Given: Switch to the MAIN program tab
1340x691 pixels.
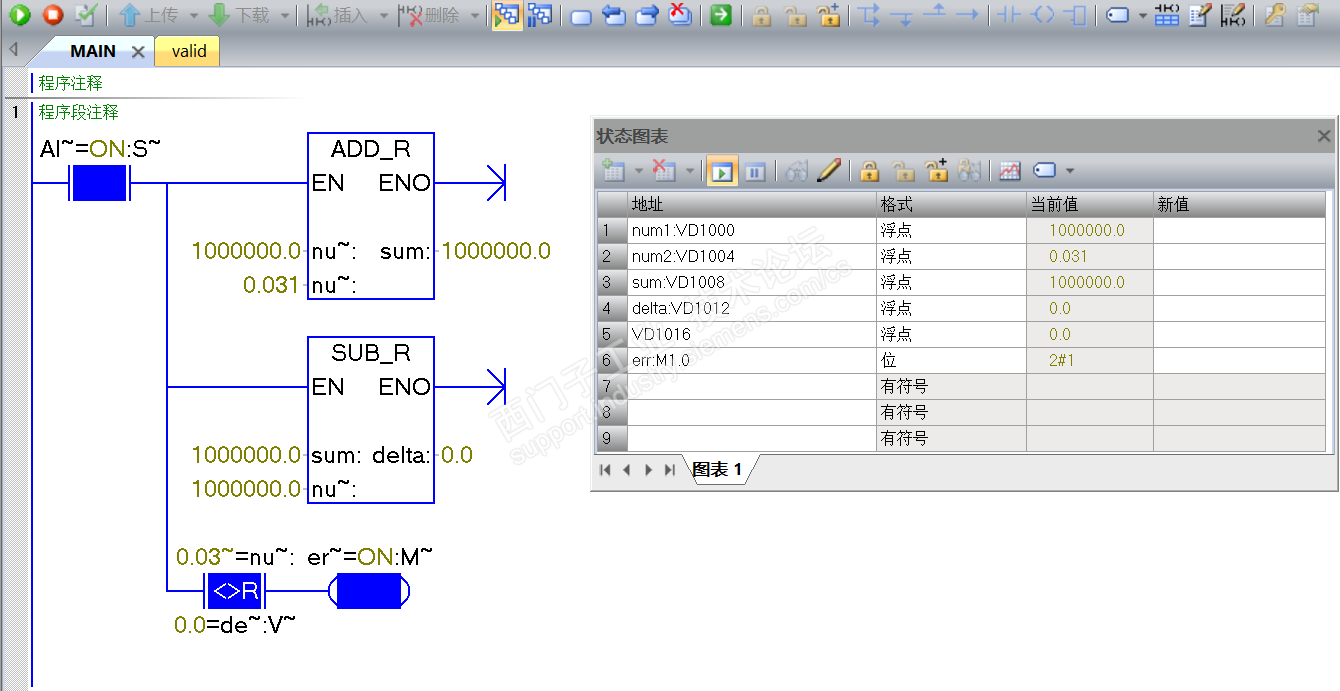Looking at the screenshot, I should pos(93,51).
